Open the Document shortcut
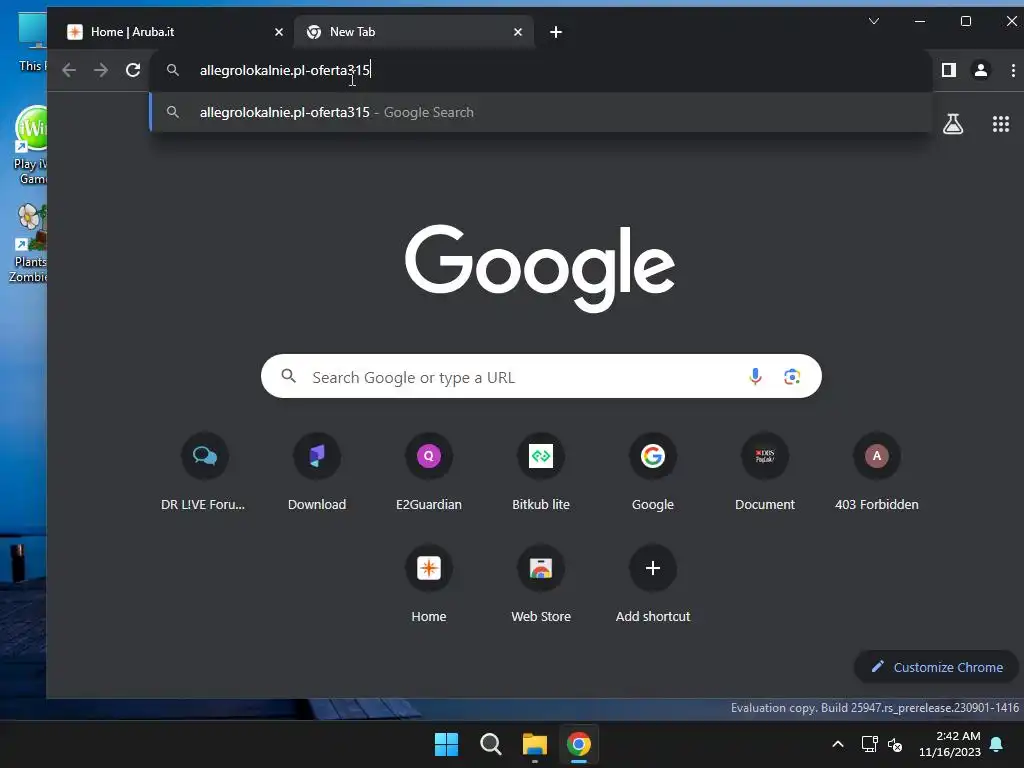The width and height of the screenshot is (1024, 768). (x=765, y=472)
